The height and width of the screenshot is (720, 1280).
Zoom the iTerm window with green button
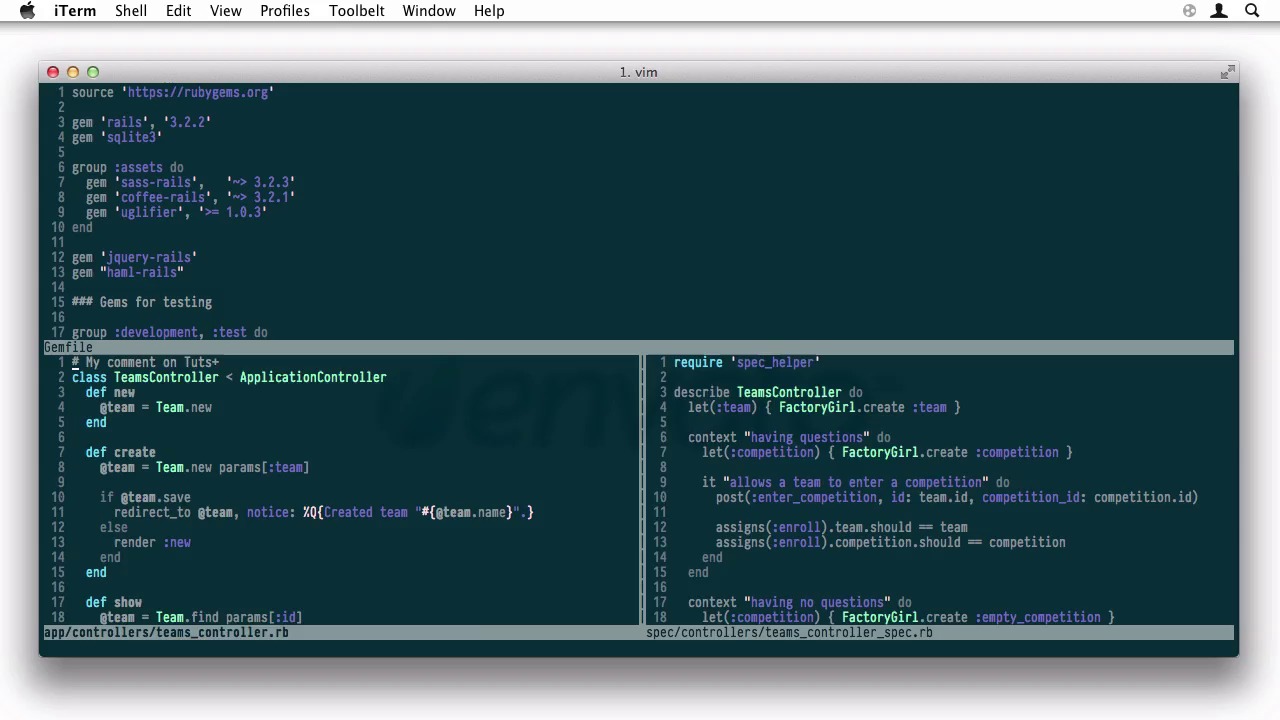(93, 72)
